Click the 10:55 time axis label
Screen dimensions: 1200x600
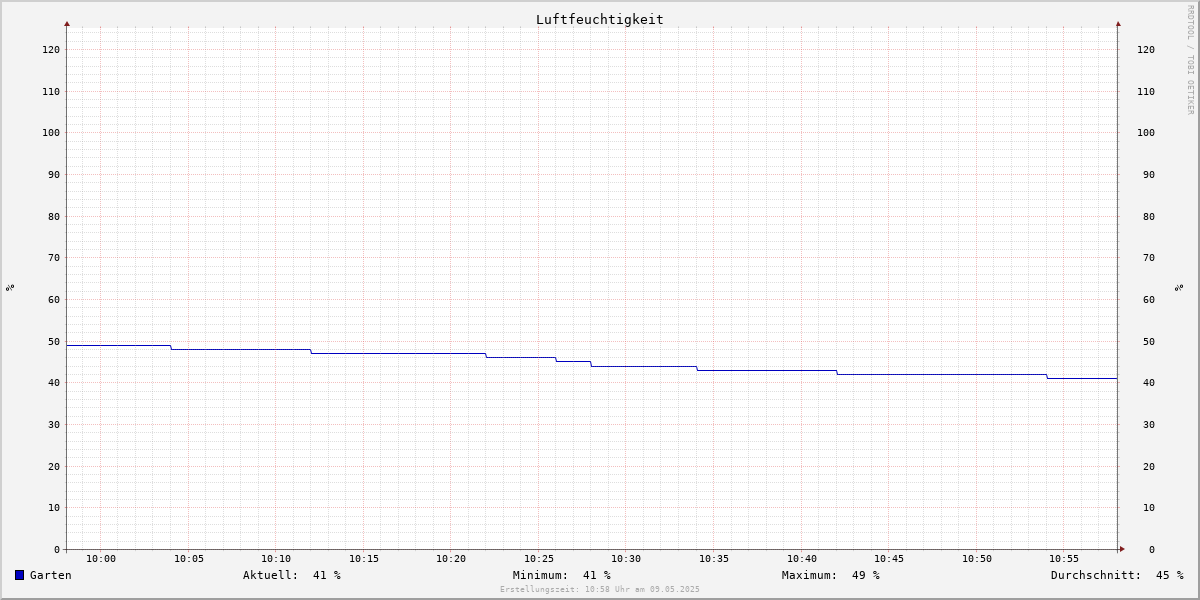(x=1064, y=558)
